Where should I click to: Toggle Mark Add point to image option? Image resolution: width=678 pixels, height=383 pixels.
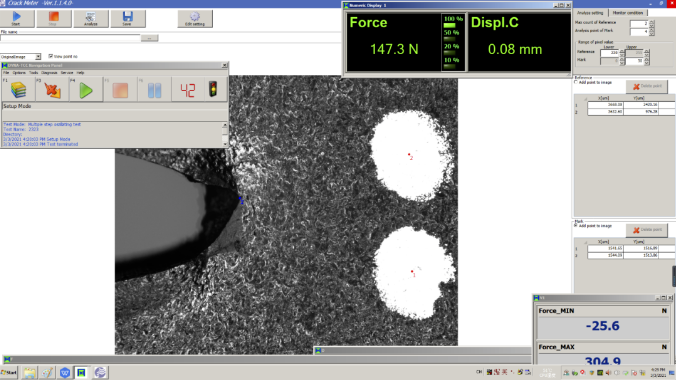(576, 226)
